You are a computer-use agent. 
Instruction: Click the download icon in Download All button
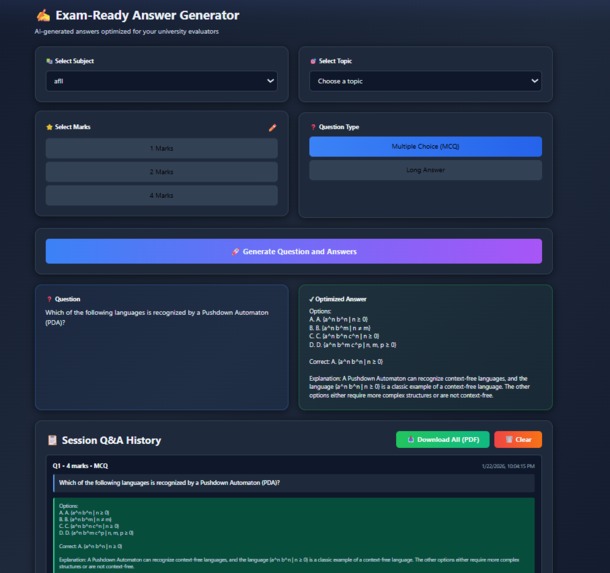point(410,440)
